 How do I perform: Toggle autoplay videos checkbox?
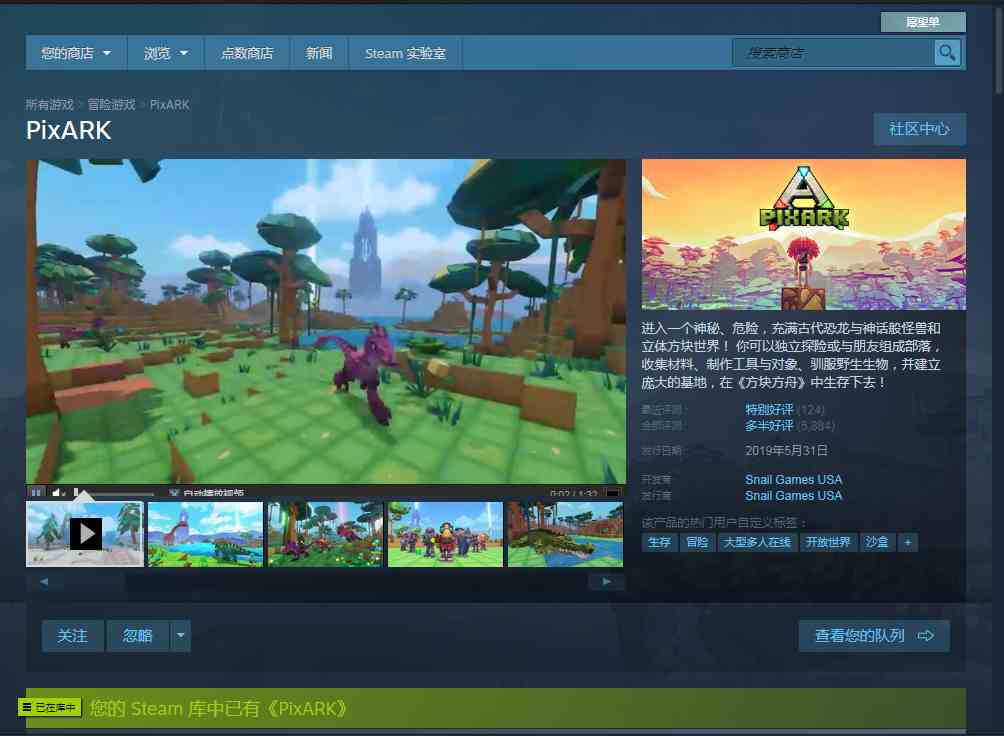point(174,493)
